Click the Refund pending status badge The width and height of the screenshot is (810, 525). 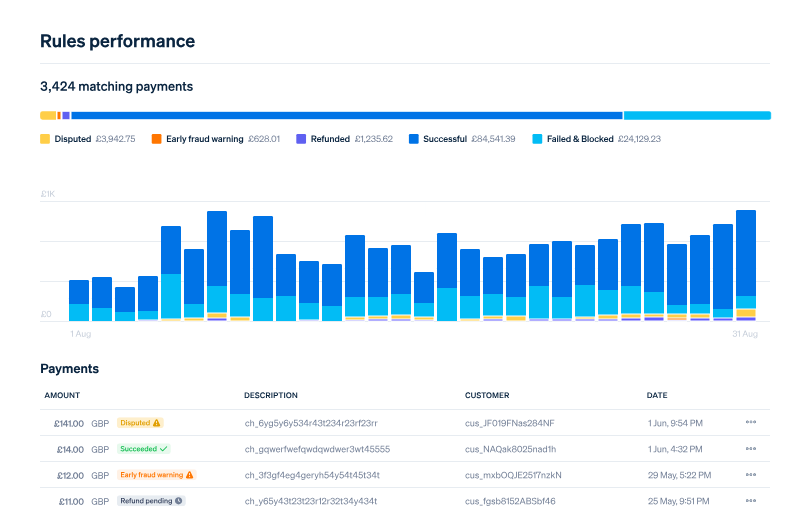click(151, 500)
